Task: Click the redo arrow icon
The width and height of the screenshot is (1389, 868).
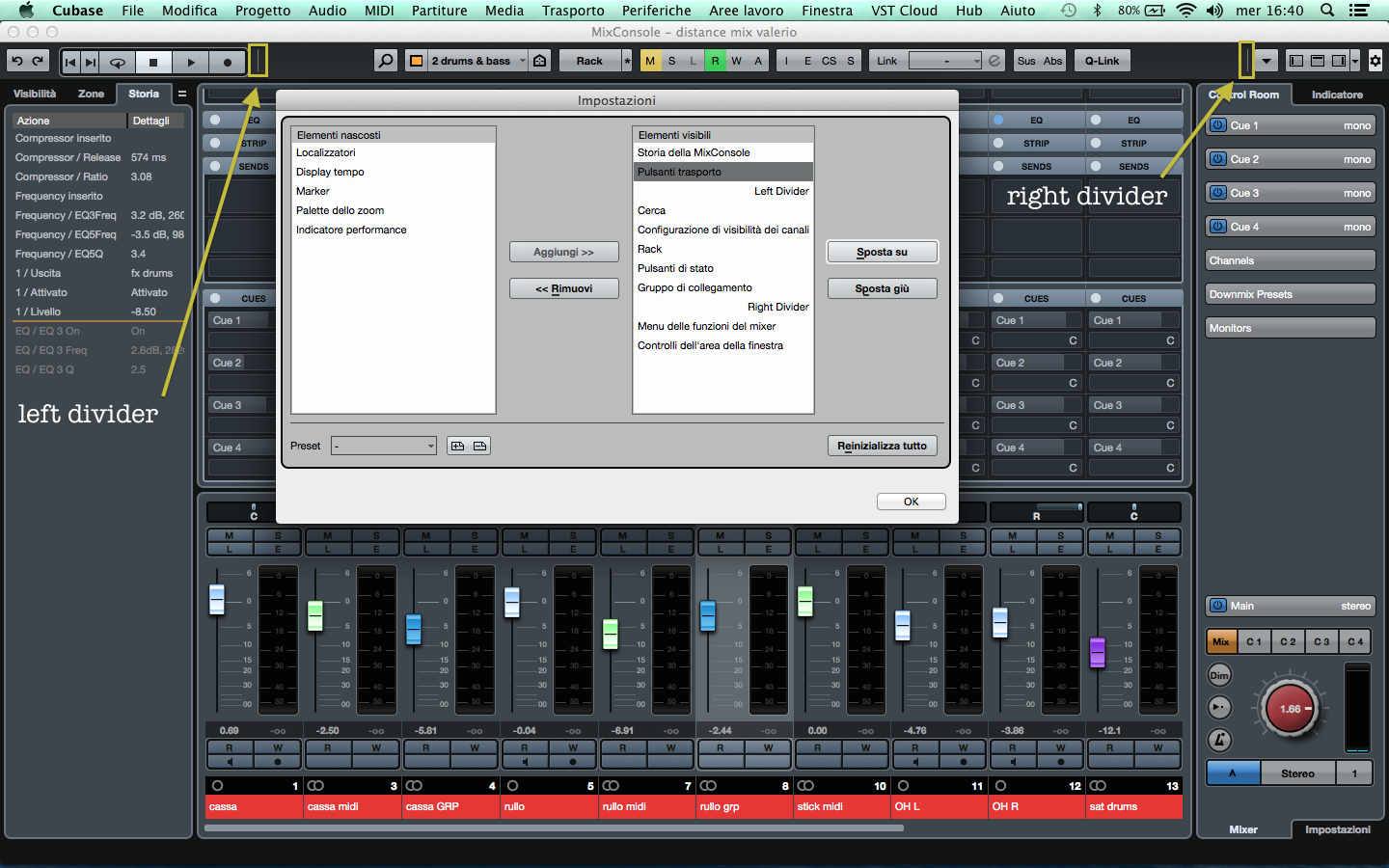Action: (x=38, y=61)
